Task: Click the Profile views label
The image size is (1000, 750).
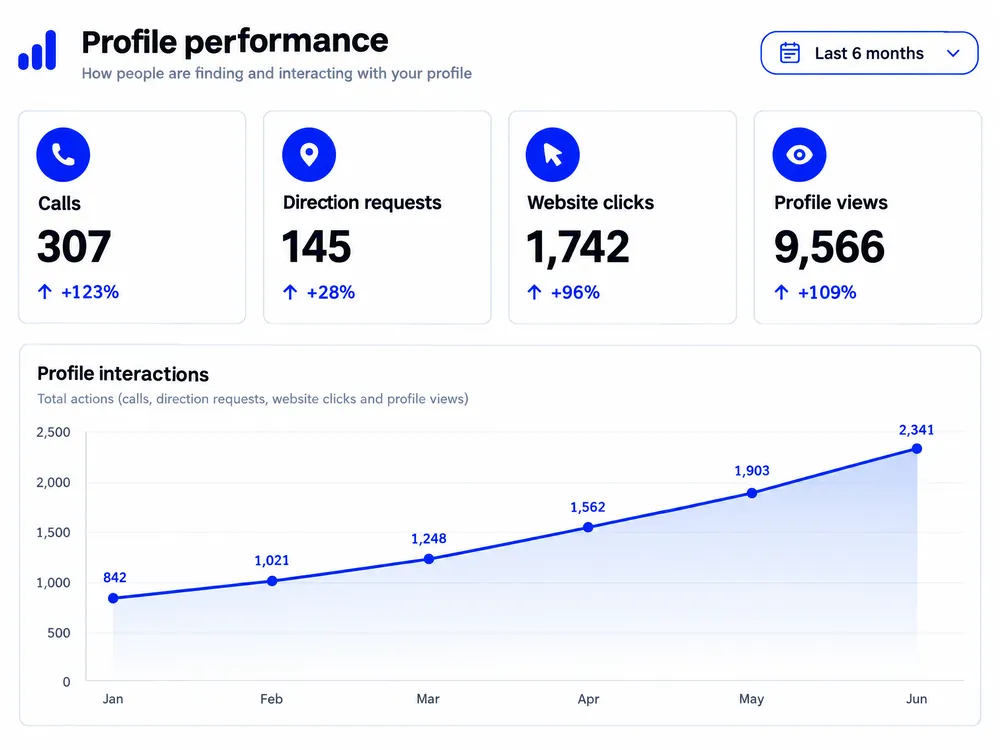Action: click(x=831, y=203)
